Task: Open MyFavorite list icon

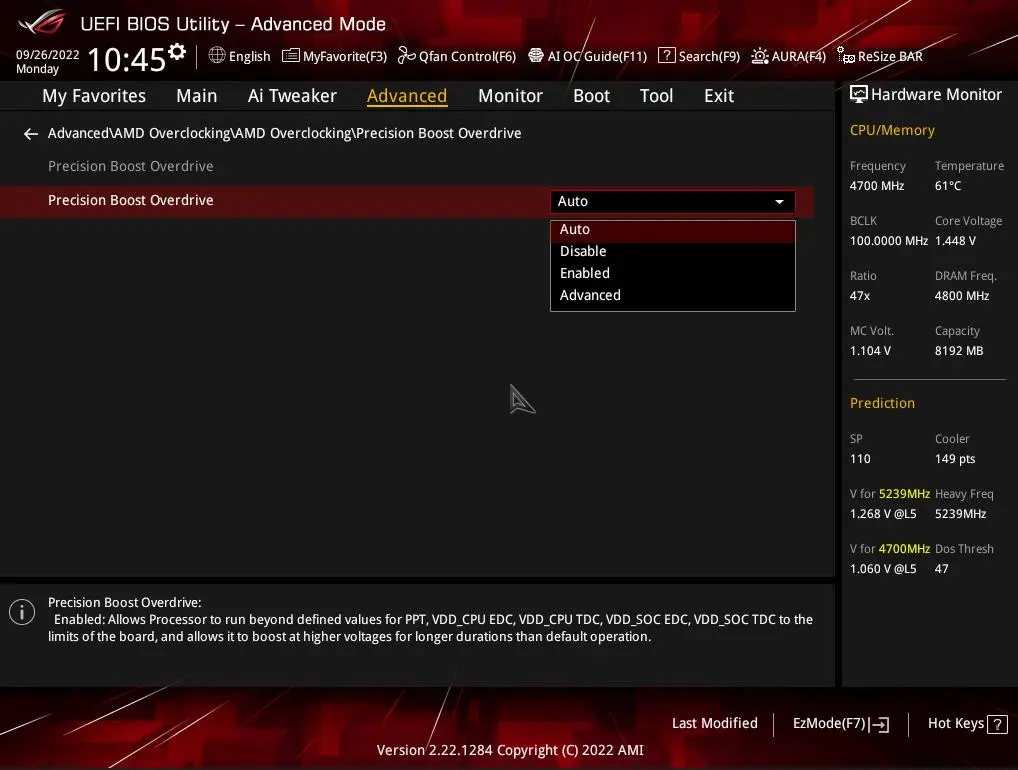Action: click(x=290, y=56)
